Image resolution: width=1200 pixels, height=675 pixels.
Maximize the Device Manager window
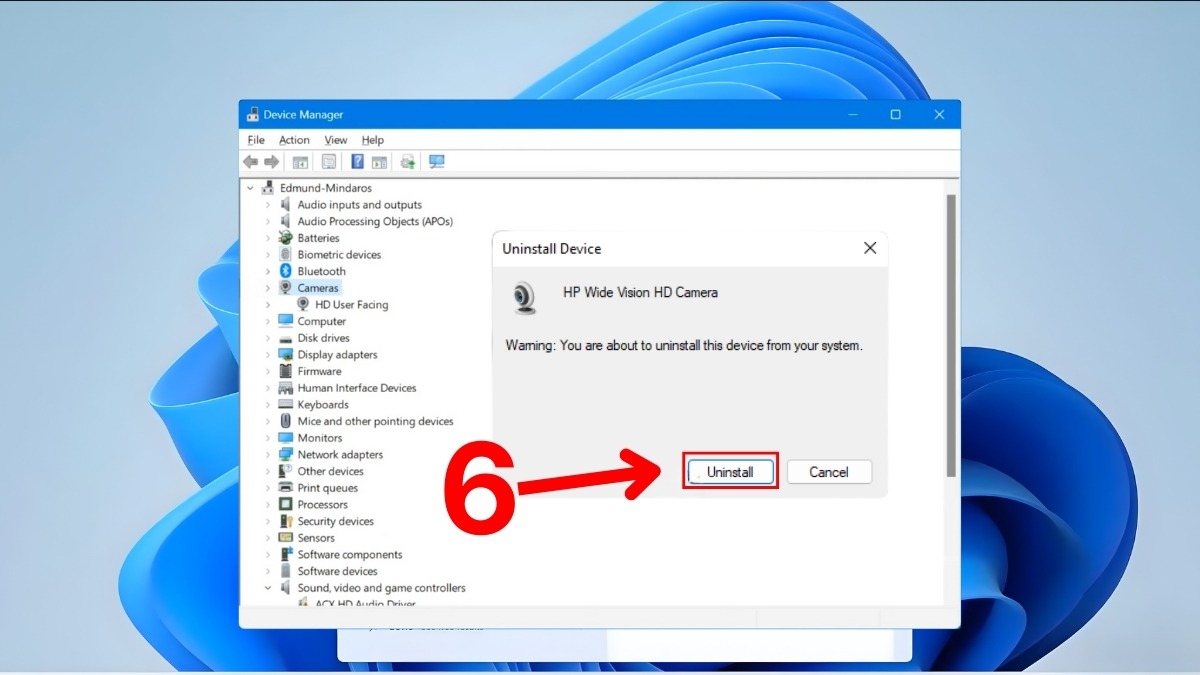pos(895,115)
